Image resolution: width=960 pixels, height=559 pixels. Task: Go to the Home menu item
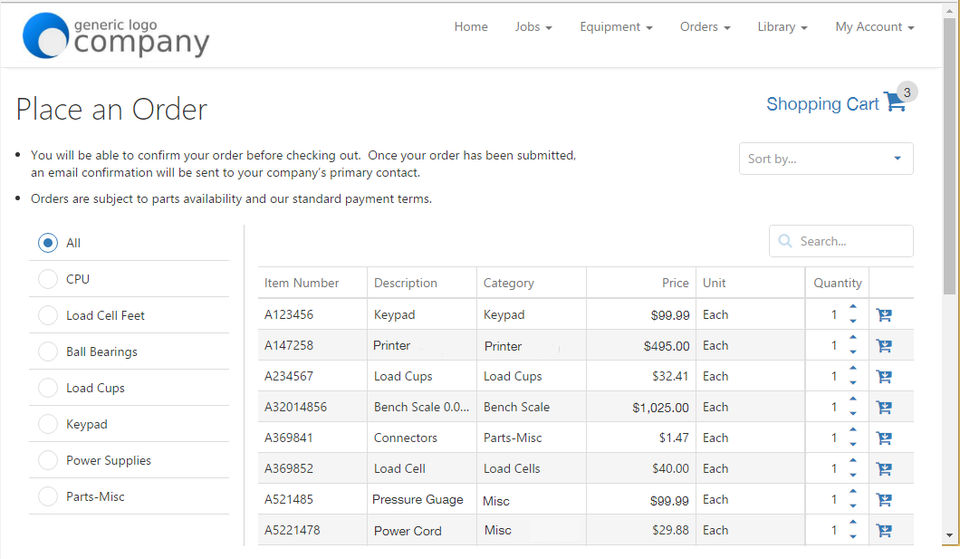471,27
